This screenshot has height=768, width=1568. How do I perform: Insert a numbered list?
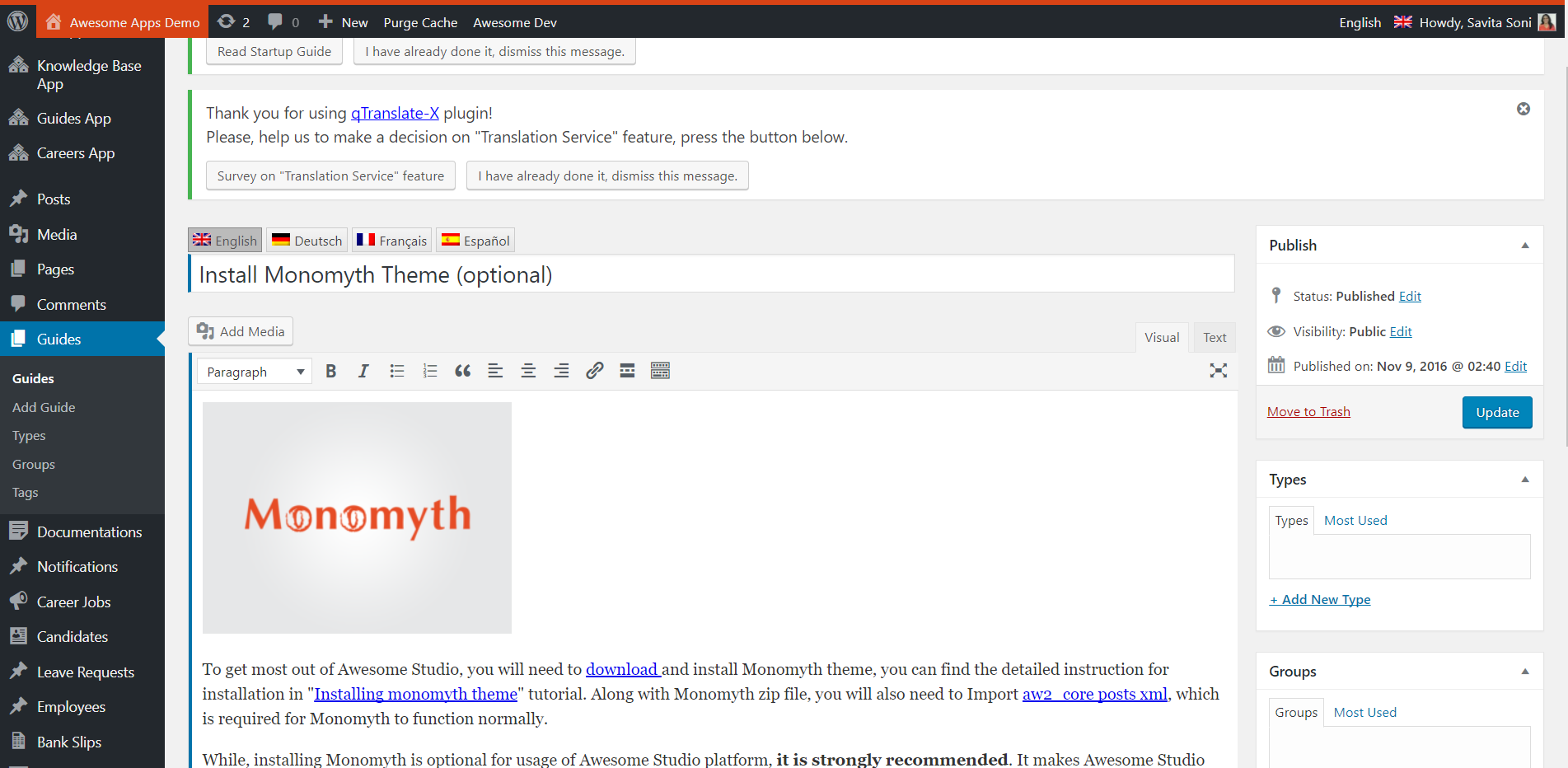429,371
